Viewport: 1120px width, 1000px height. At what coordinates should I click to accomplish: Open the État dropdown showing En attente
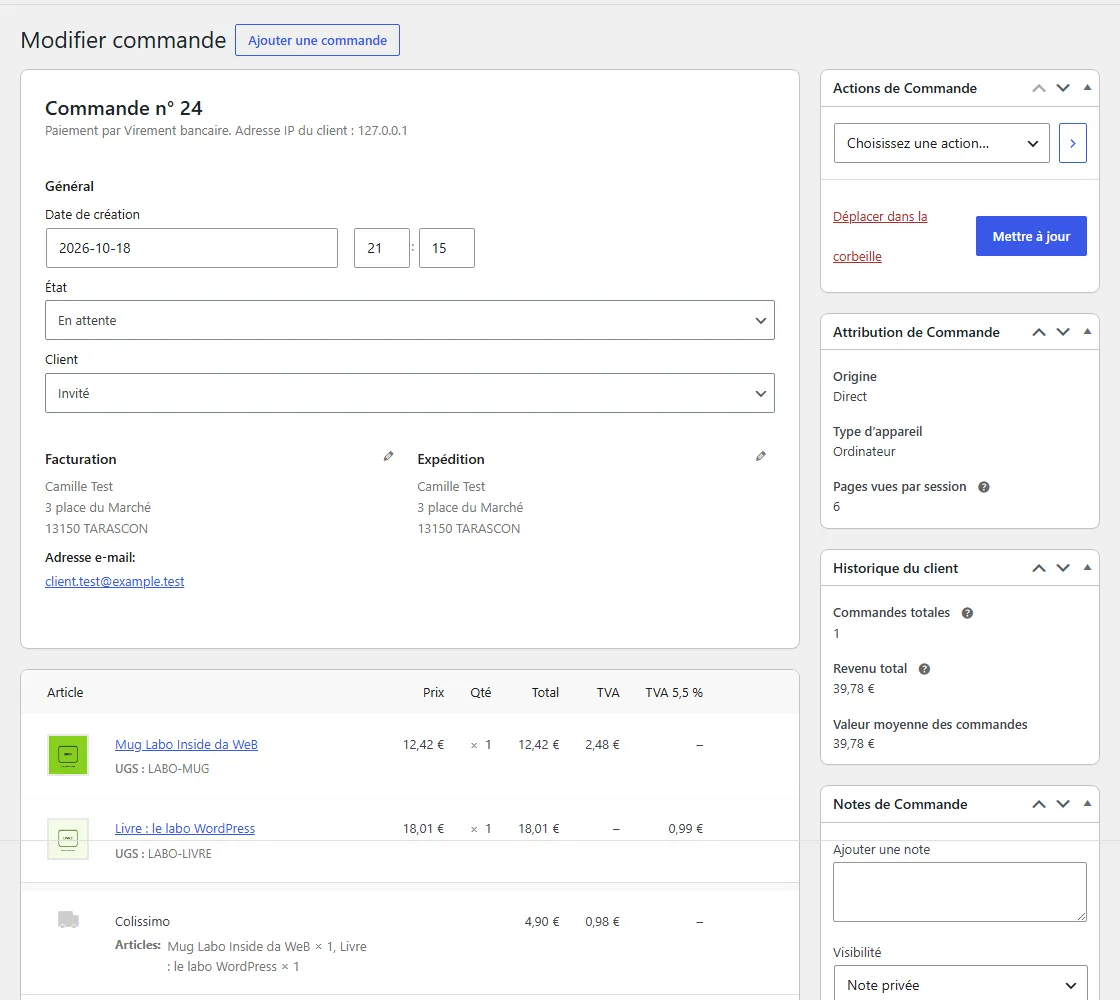pyautogui.click(x=409, y=320)
